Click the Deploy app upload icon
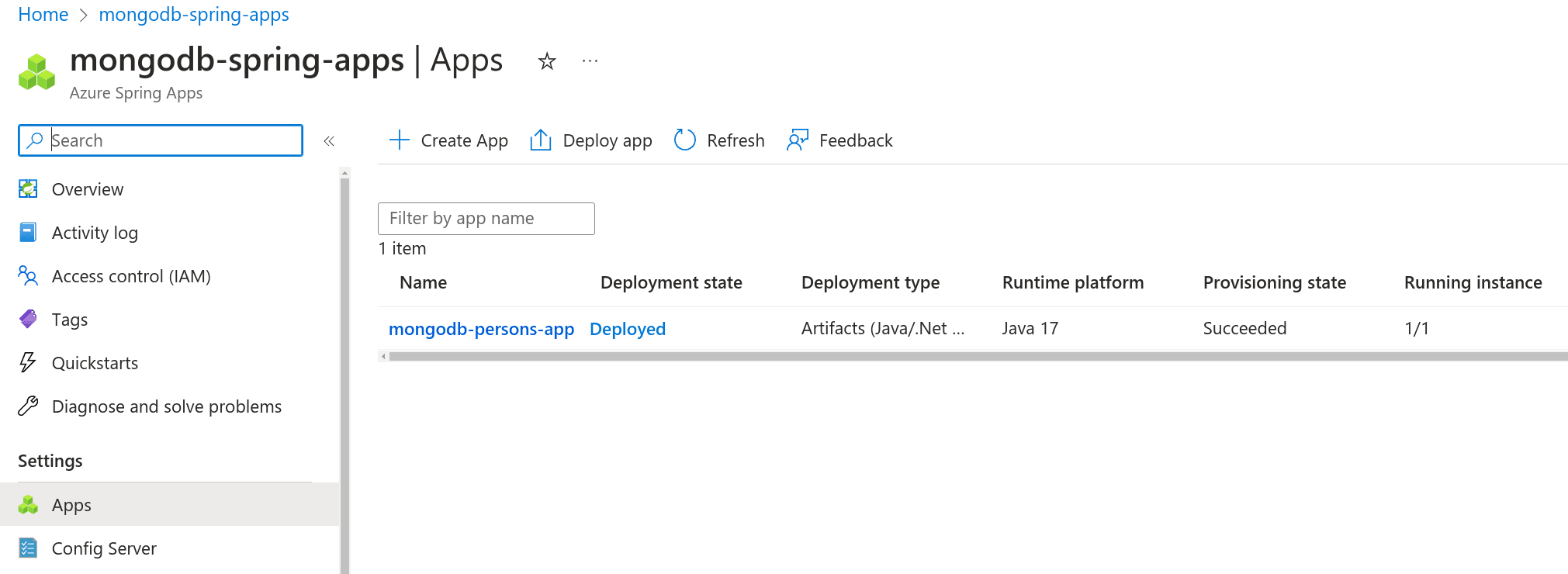 tap(540, 140)
